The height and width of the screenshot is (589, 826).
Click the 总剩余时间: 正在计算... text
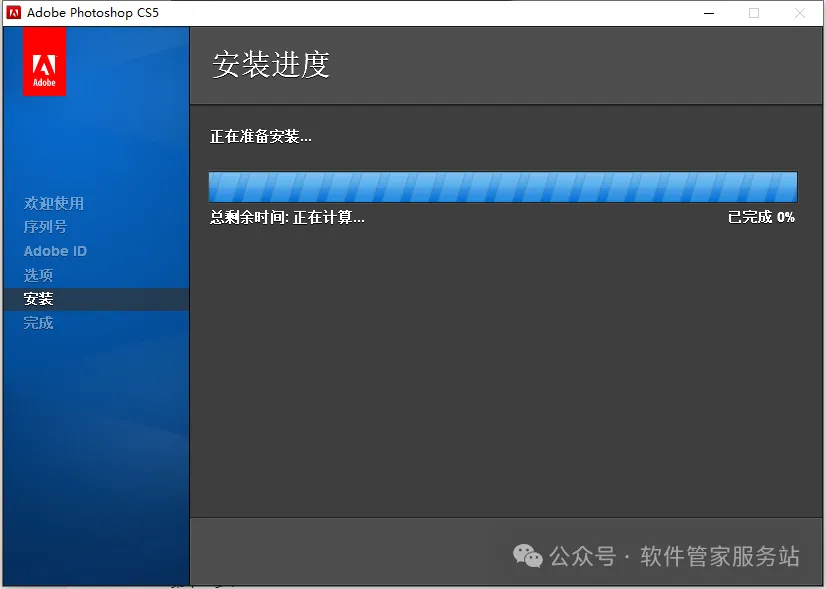point(287,217)
